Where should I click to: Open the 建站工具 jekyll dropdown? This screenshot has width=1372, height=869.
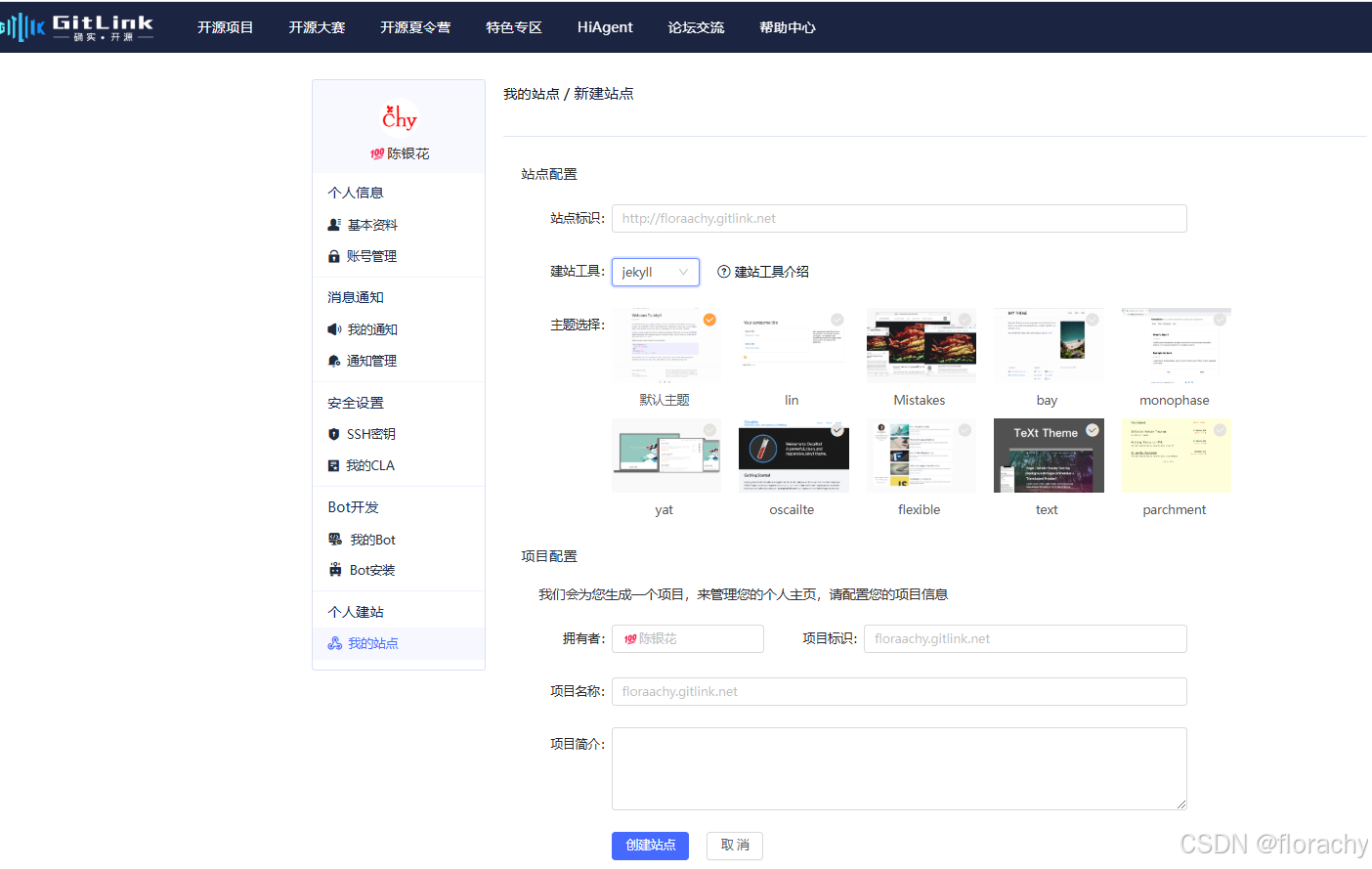655,272
